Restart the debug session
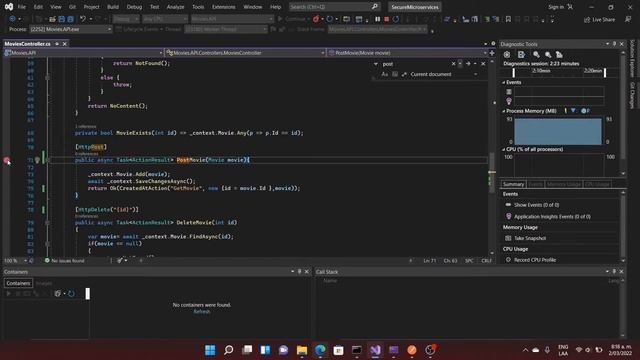The image size is (640, 360). [396, 19]
